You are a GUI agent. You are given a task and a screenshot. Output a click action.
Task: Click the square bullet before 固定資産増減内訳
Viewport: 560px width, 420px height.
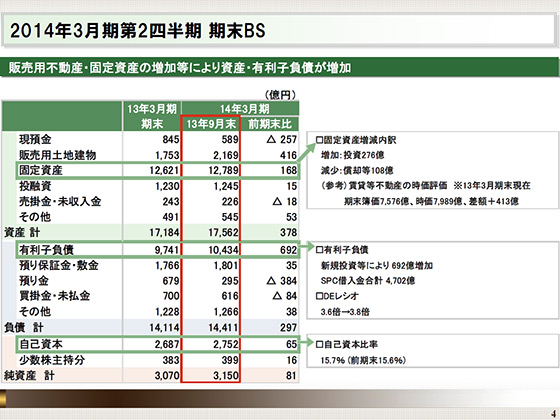coord(319,140)
